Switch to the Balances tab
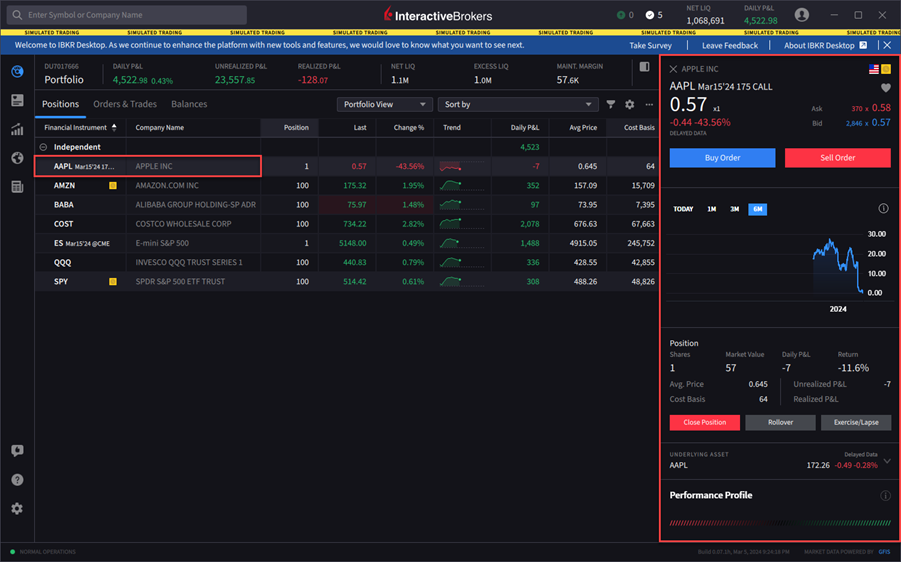Viewport: 901px width, 562px height. (189, 104)
